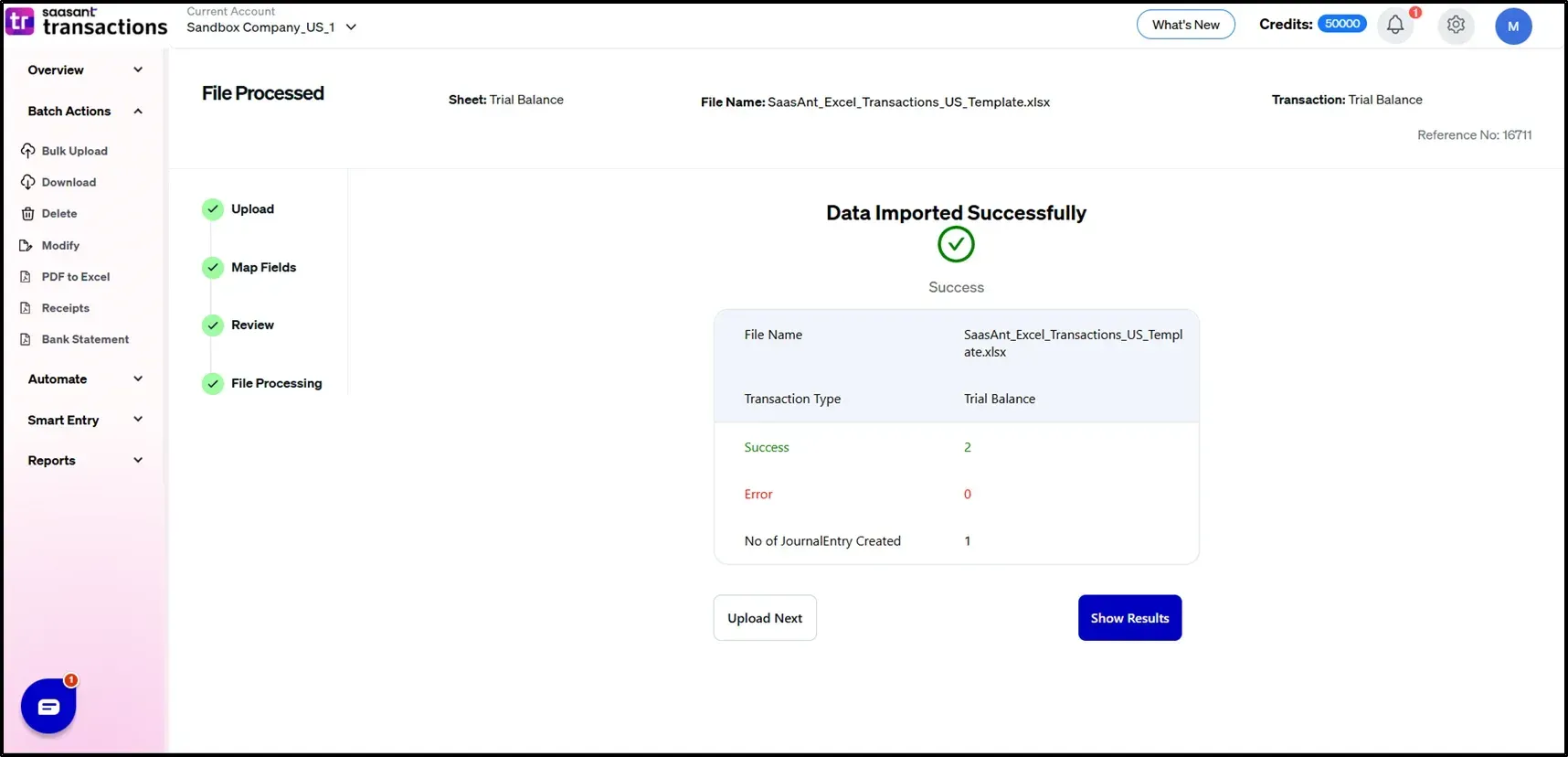1568x757 pixels.
Task: Click the Delete trash icon
Action: 27,214
